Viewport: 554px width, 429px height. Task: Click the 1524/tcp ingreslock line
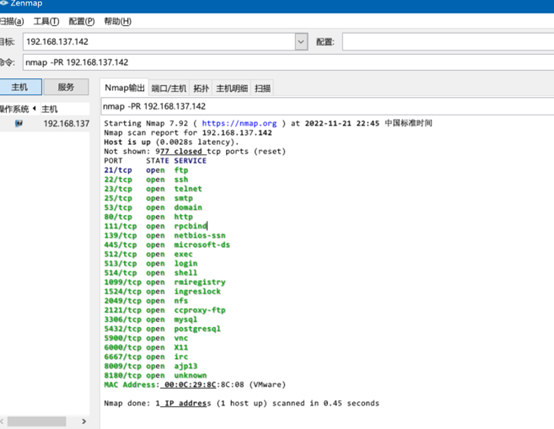click(x=162, y=292)
